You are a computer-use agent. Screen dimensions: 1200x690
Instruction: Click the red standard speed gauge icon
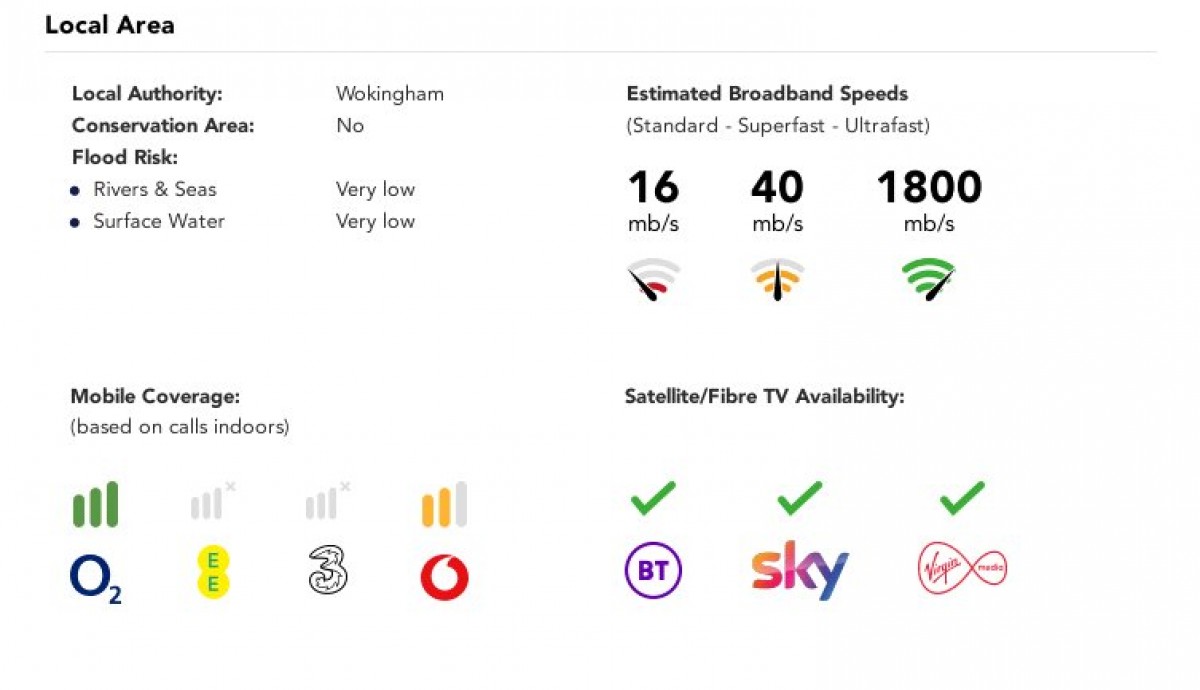coord(653,280)
